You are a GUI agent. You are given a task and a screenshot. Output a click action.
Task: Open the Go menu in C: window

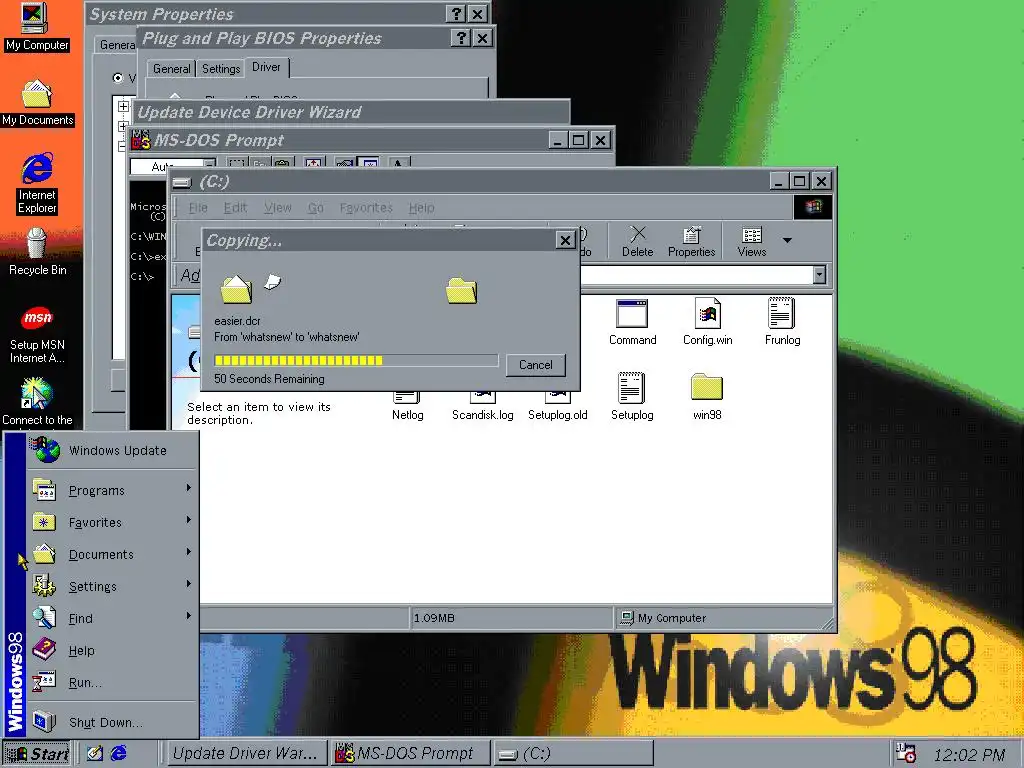click(315, 208)
